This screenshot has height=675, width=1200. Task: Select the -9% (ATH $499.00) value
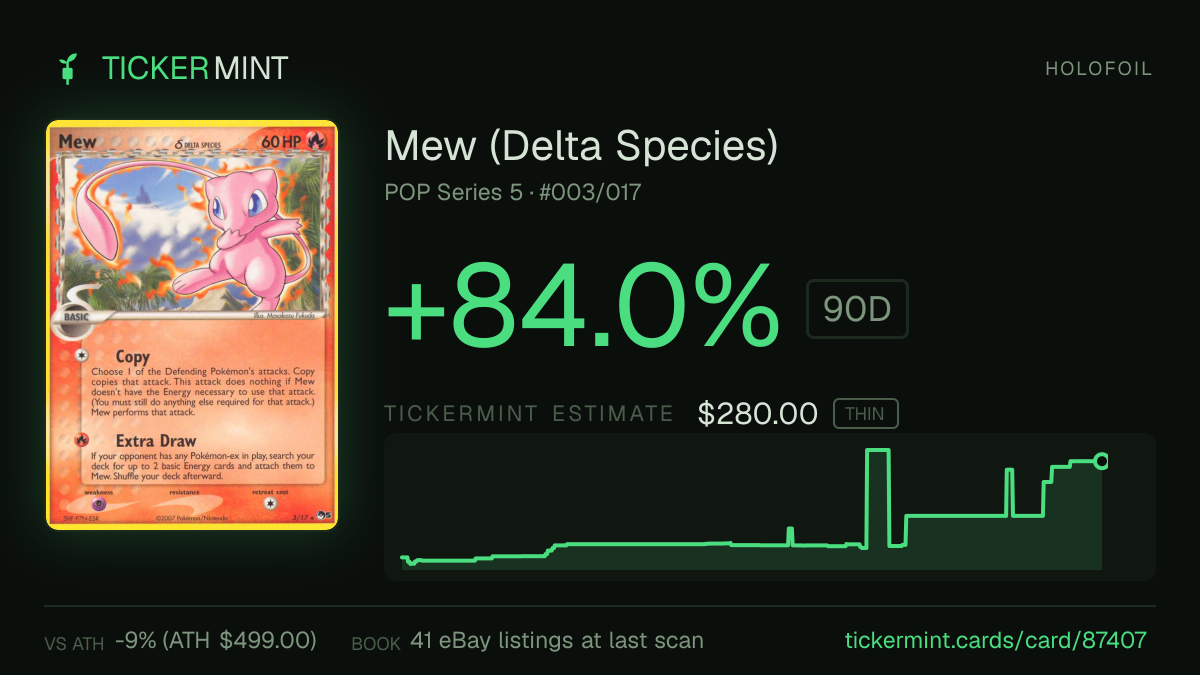coord(216,640)
